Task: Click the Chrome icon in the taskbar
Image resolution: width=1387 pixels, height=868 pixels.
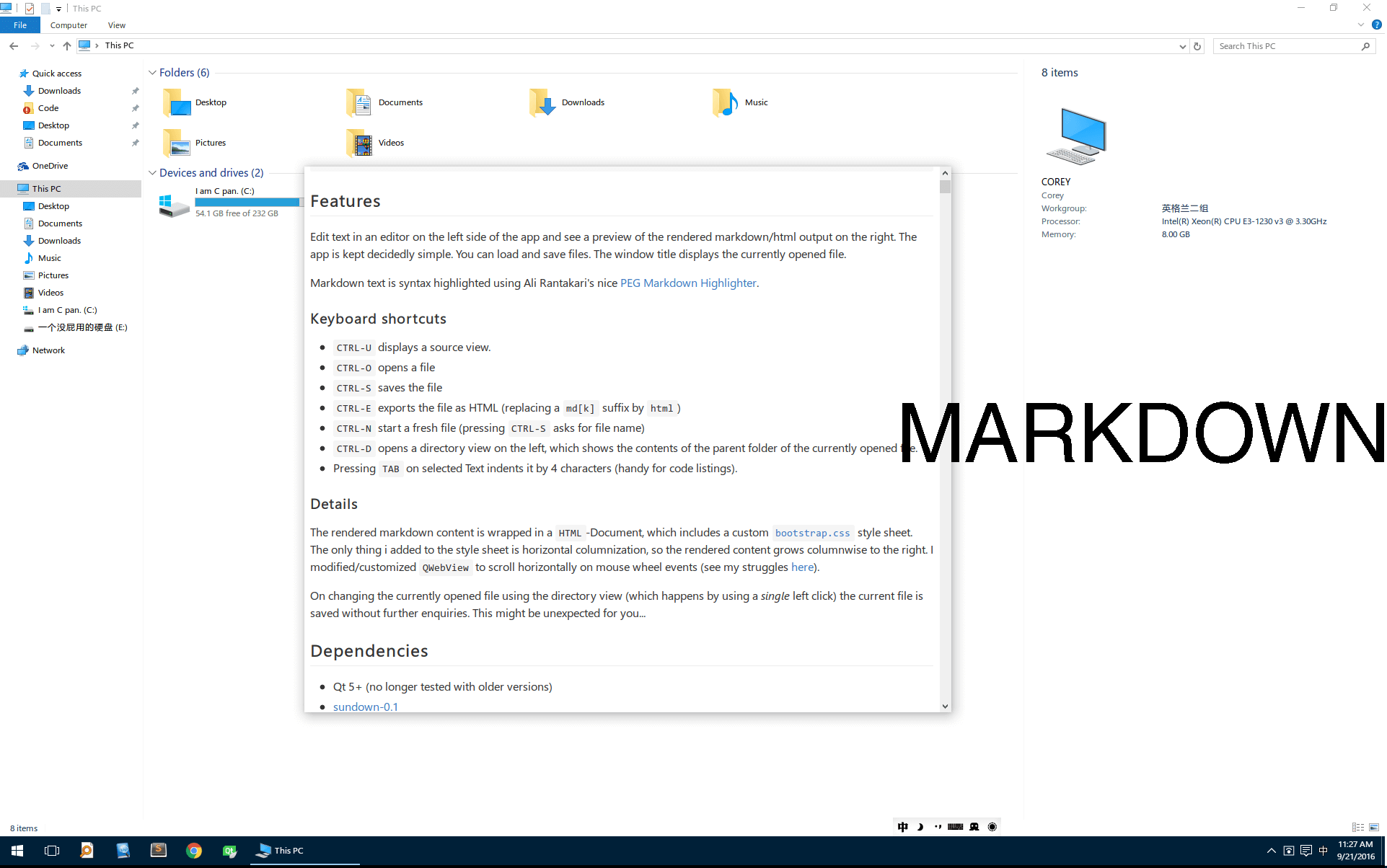Action: point(194,851)
